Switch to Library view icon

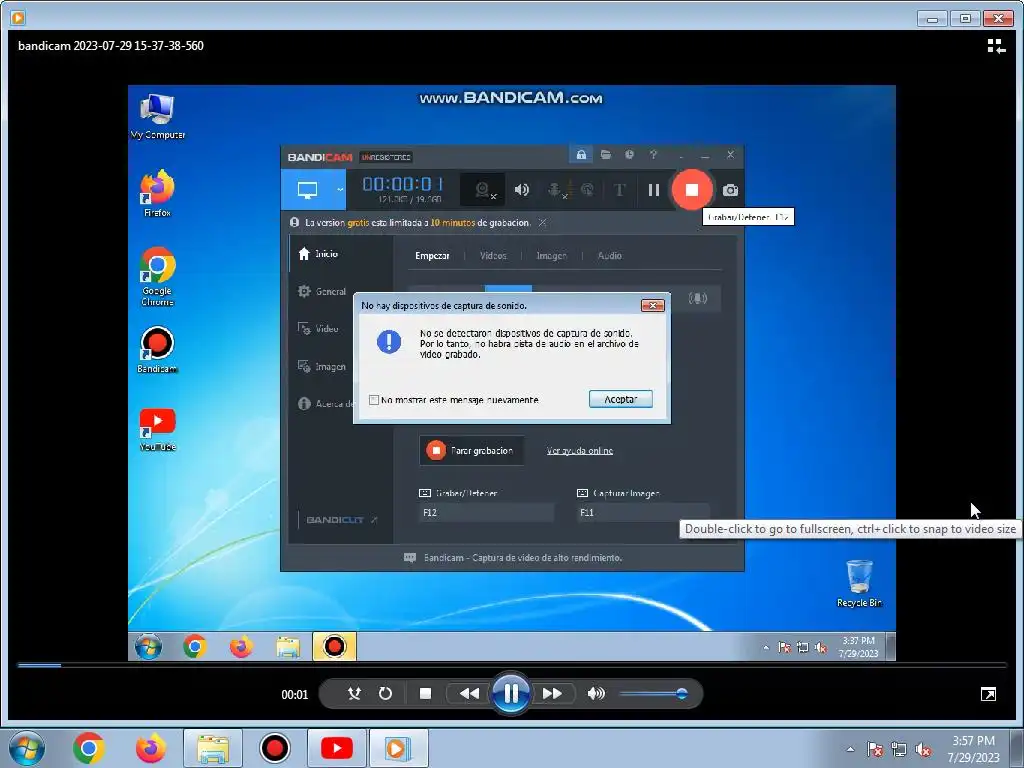[996, 46]
